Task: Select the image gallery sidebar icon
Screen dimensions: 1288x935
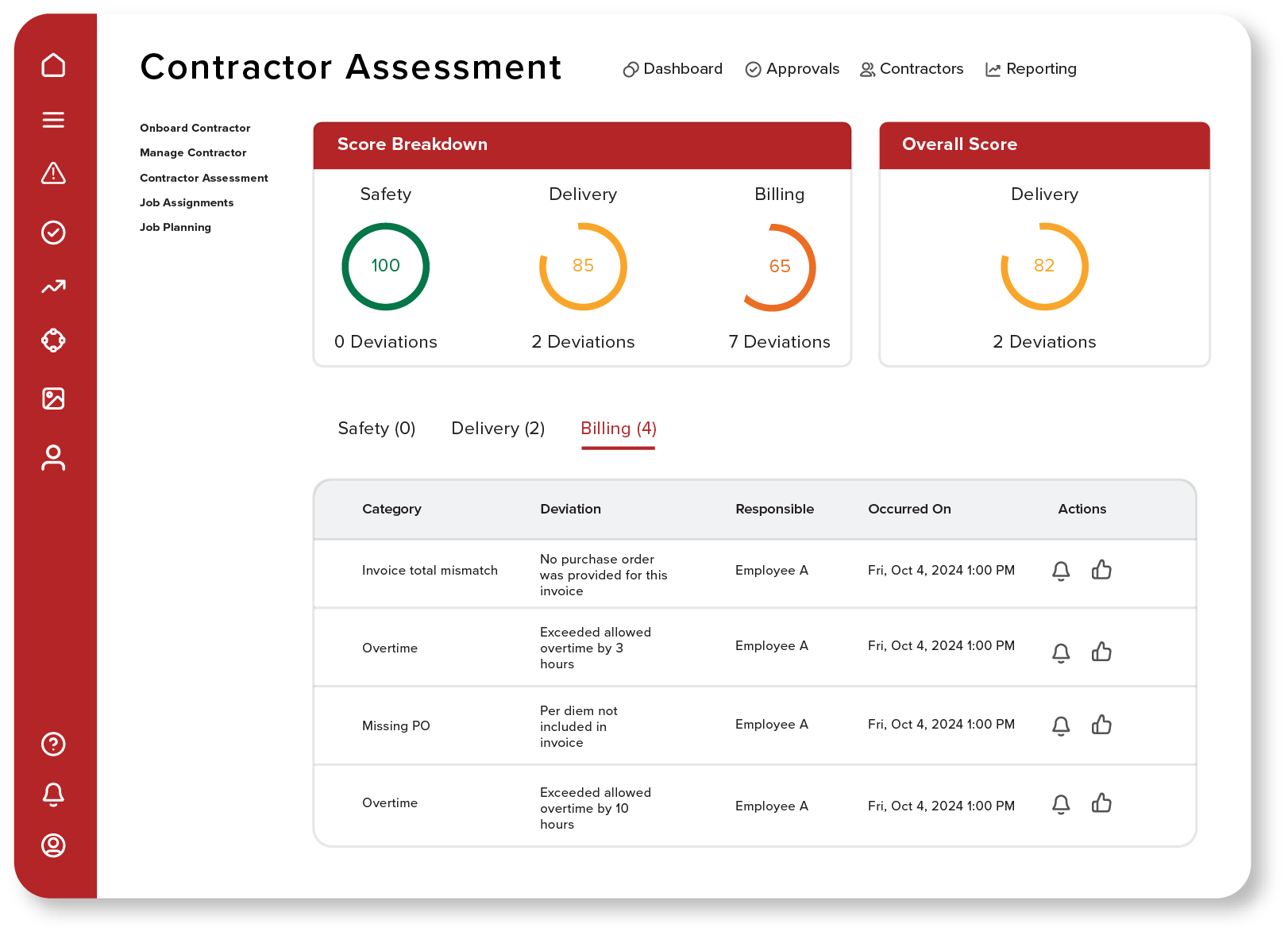Action: pos(53,399)
